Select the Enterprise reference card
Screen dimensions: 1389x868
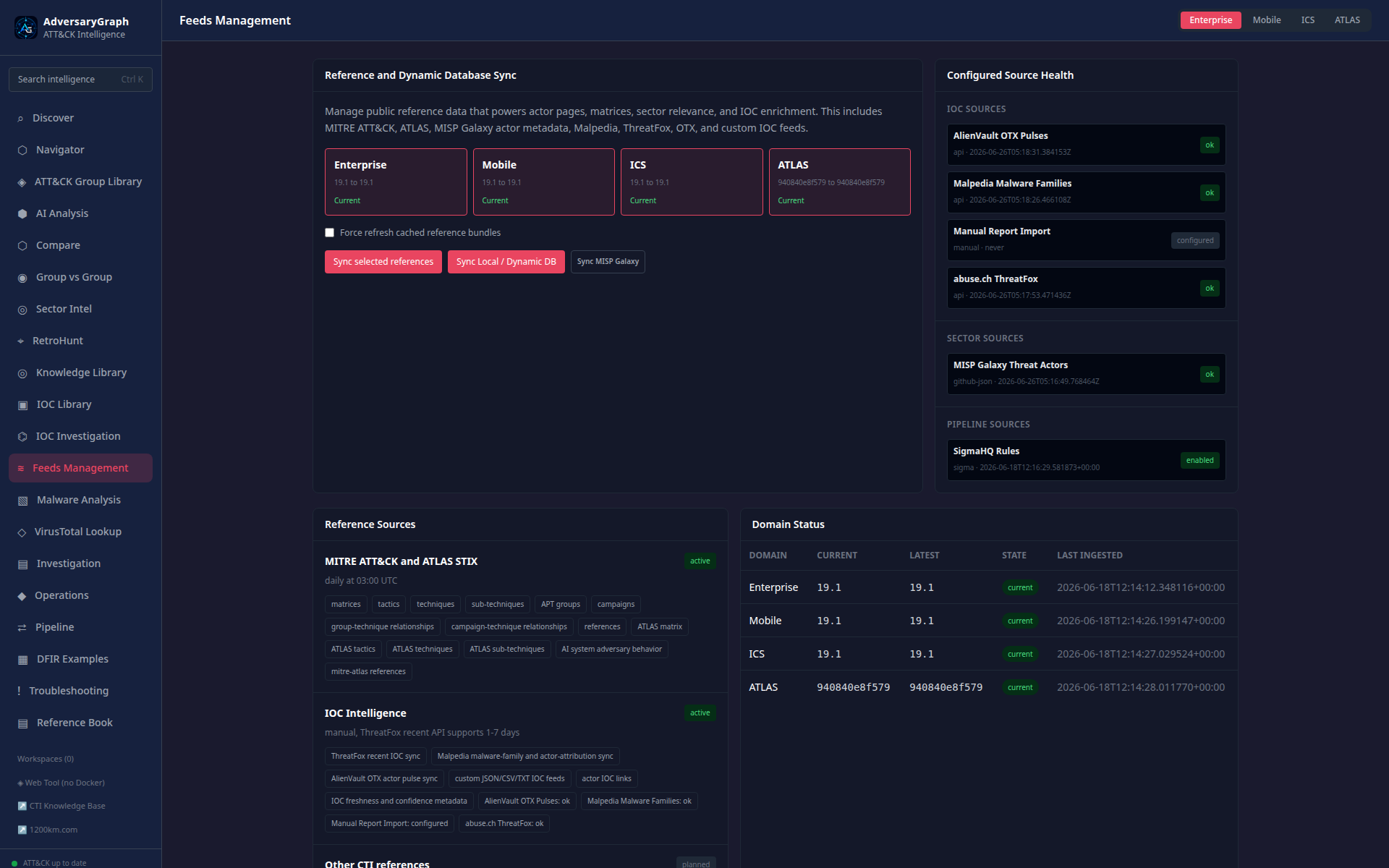click(396, 182)
